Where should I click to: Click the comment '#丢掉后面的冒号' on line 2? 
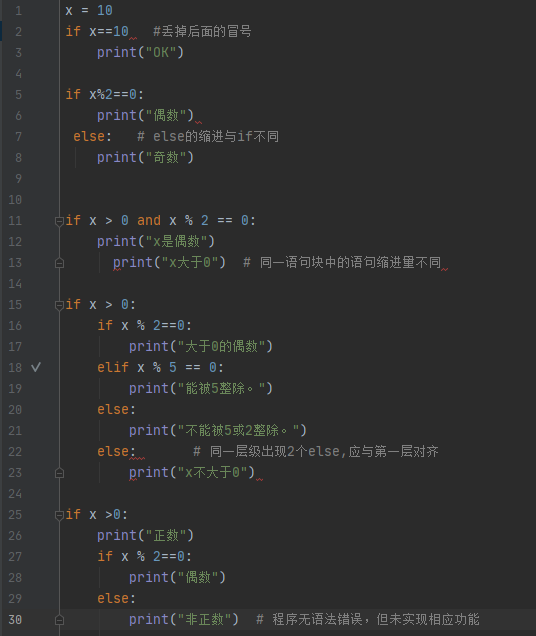tap(202, 31)
